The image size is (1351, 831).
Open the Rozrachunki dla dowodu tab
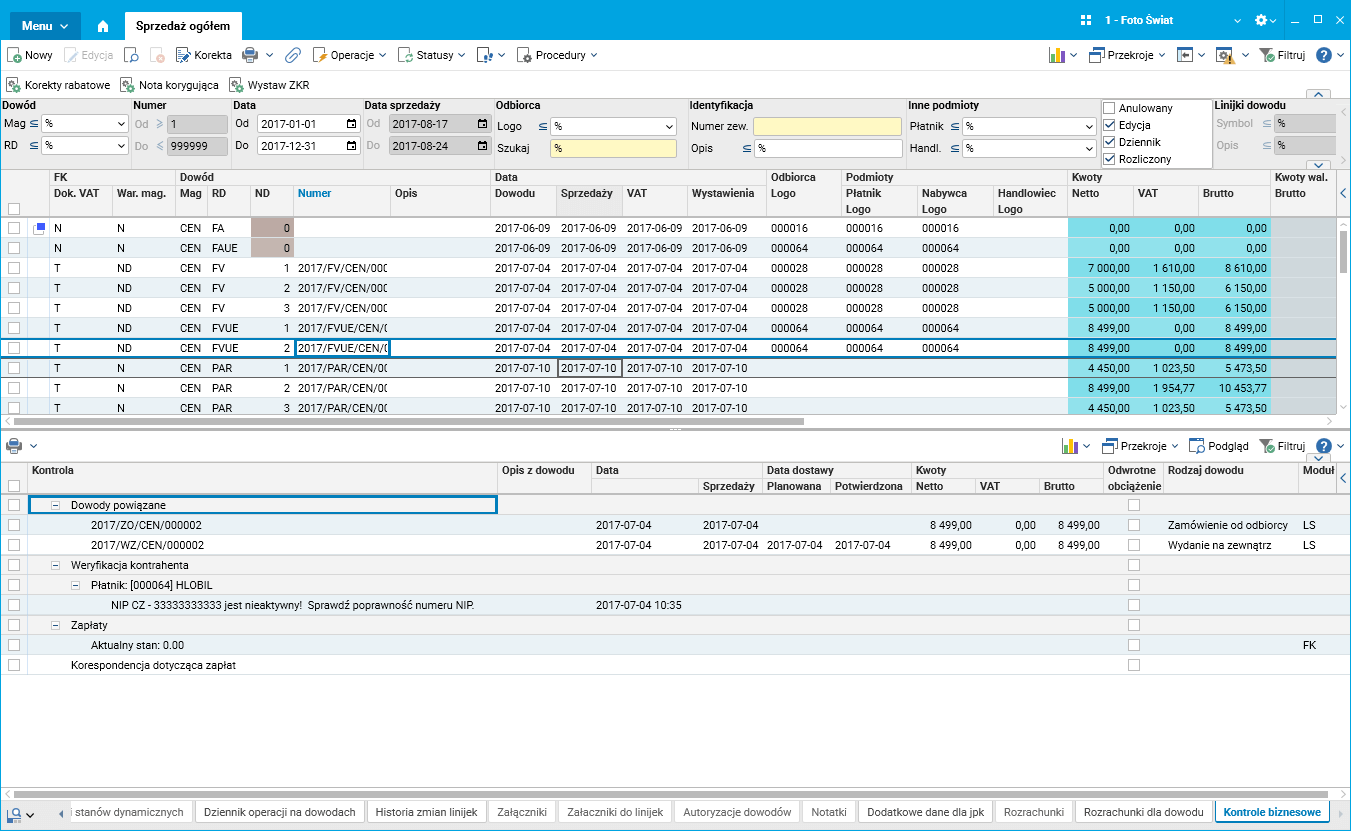[1143, 812]
